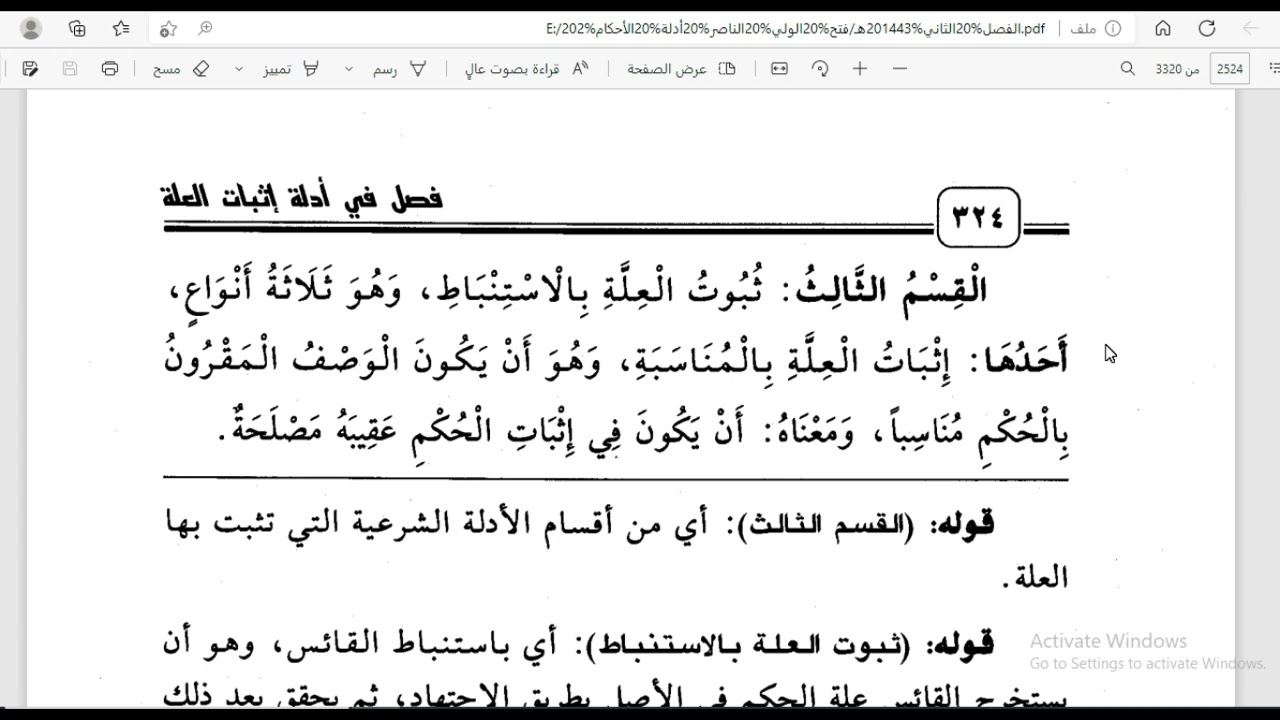Select the Highlight (تمييز) tool
Screen dimensions: 1280x720
pos(291,69)
